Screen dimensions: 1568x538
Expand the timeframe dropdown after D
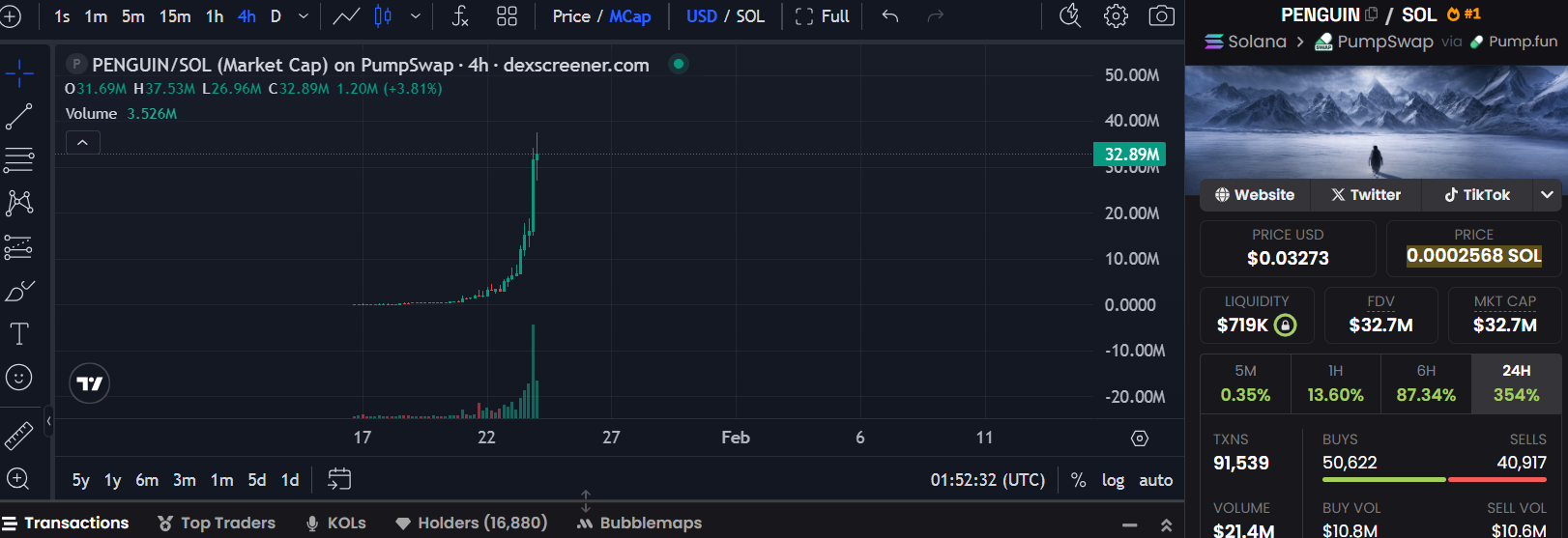[x=304, y=16]
